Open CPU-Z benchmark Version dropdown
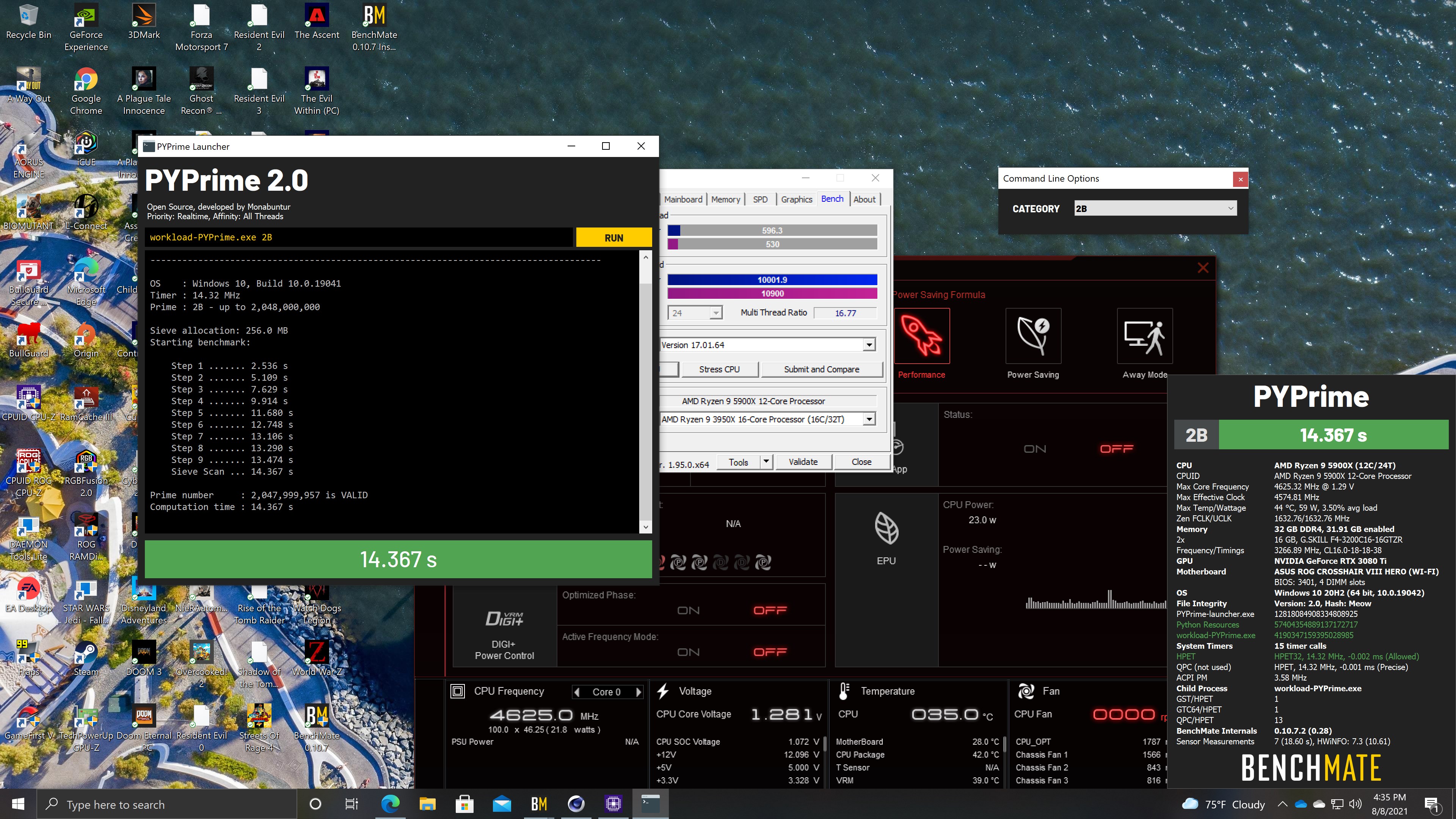 [x=869, y=345]
